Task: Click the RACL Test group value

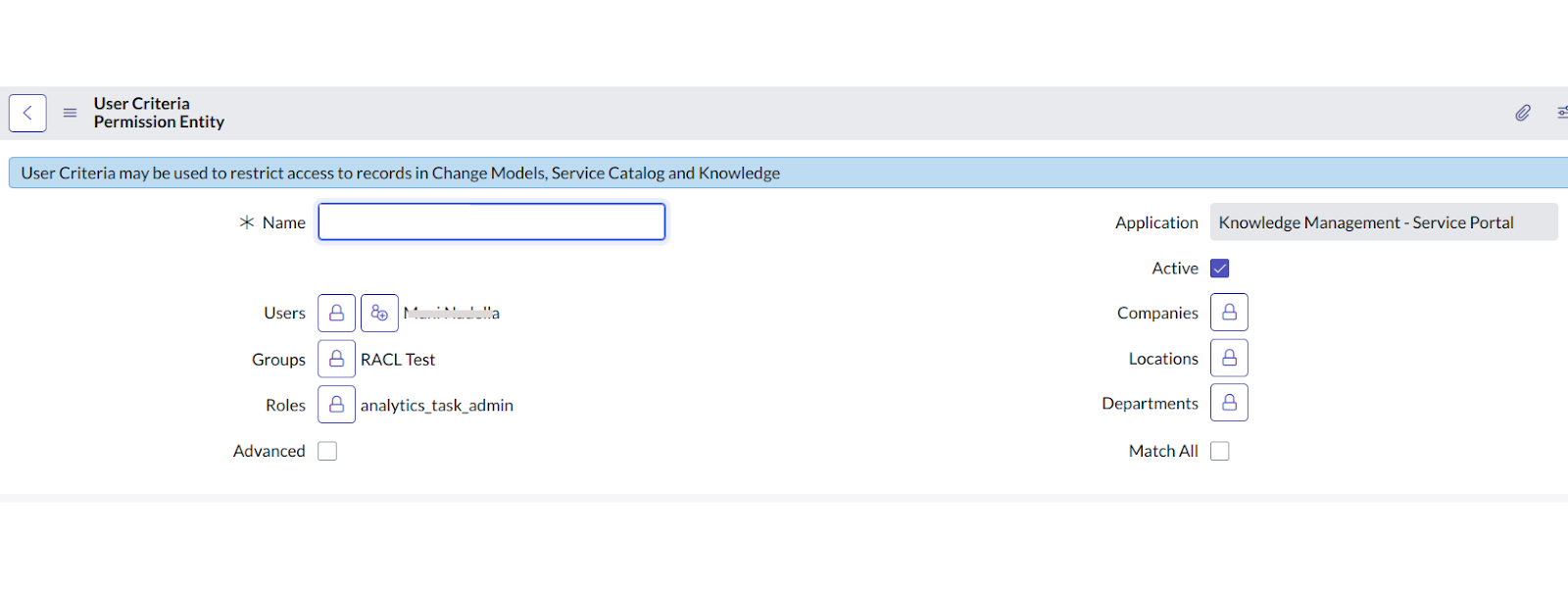Action: pyautogui.click(x=398, y=360)
